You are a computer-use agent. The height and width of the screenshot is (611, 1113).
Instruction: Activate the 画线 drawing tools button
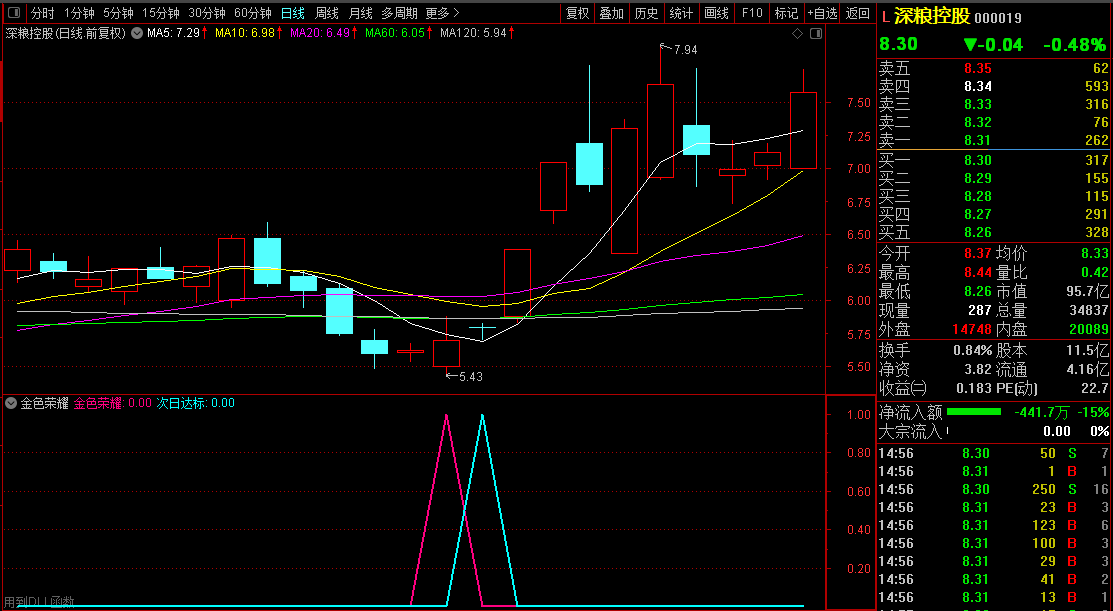tap(716, 13)
